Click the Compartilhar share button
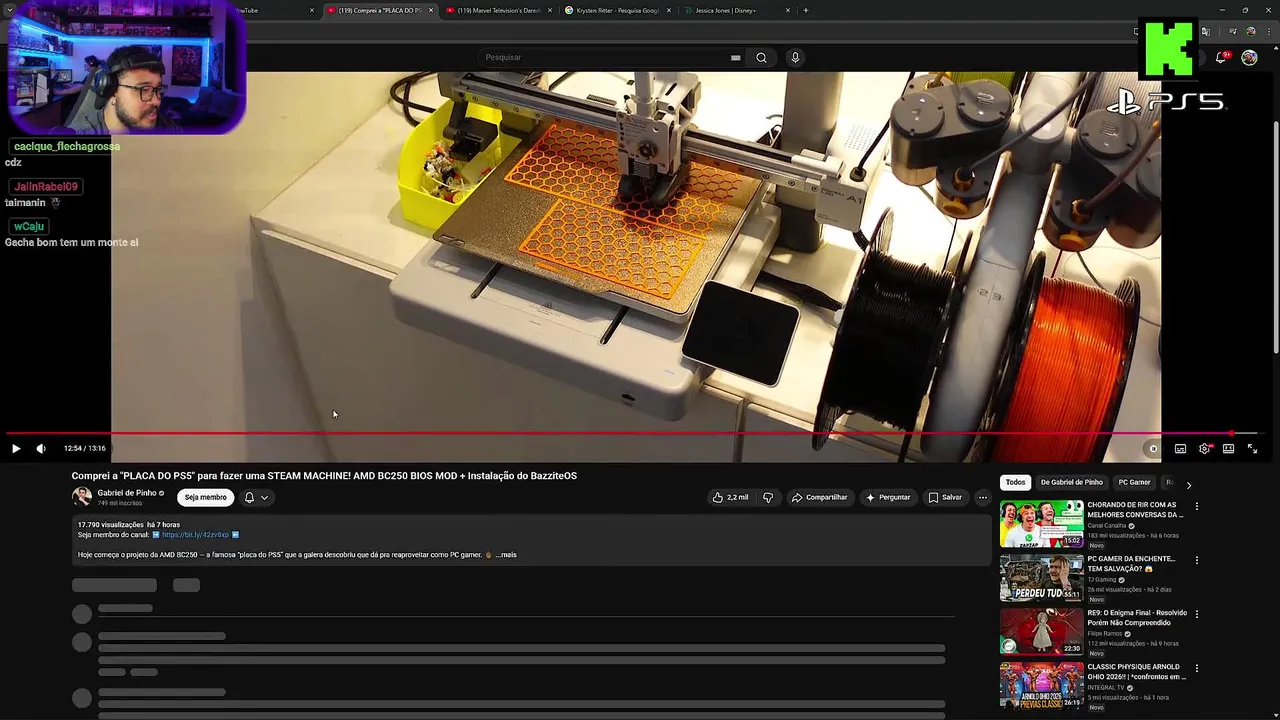Viewport: 1280px width, 720px height. 819,497
